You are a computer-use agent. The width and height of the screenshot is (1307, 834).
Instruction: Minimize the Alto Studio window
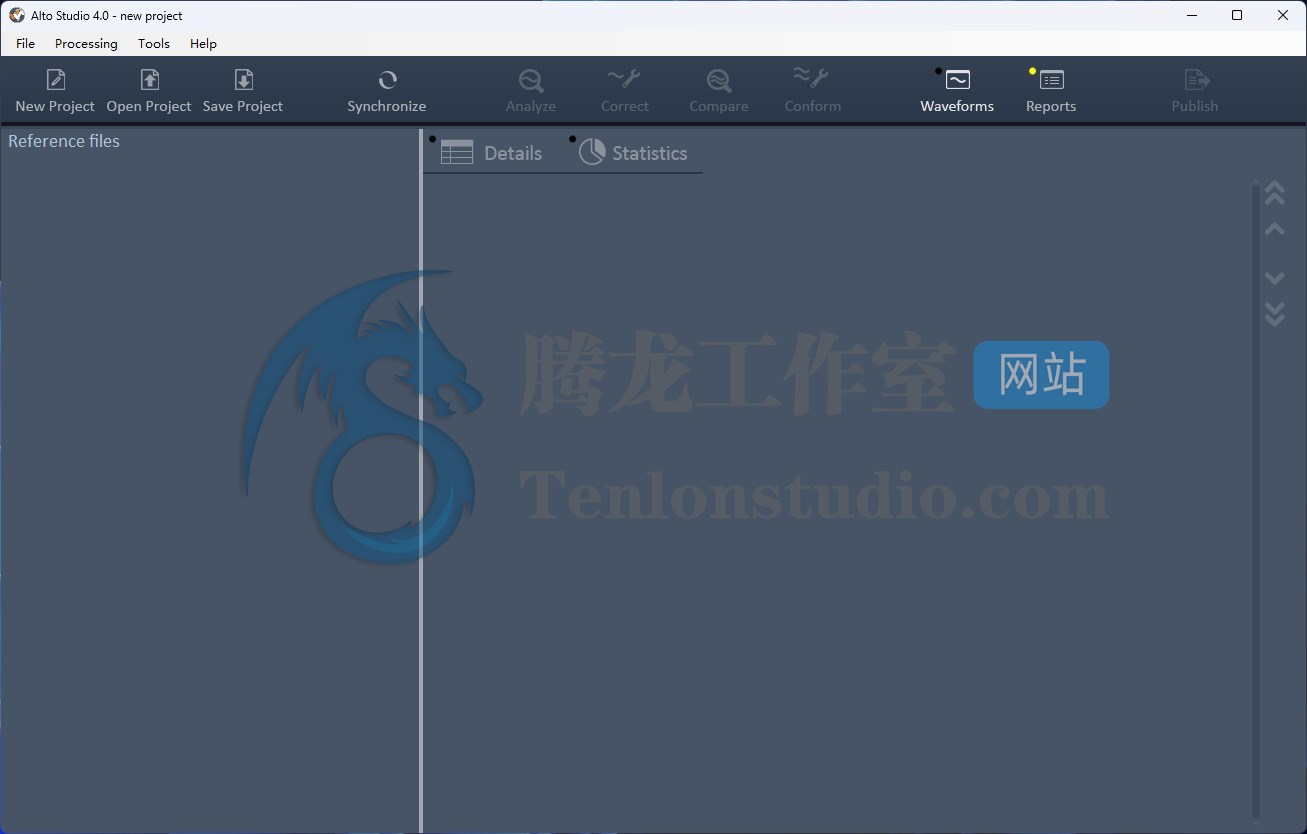(1191, 15)
